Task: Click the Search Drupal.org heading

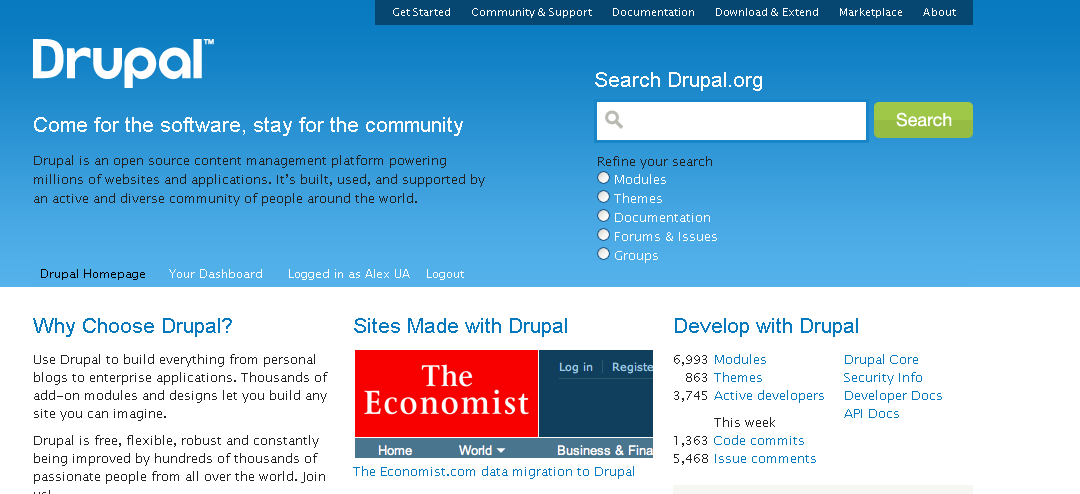Action: [678, 80]
